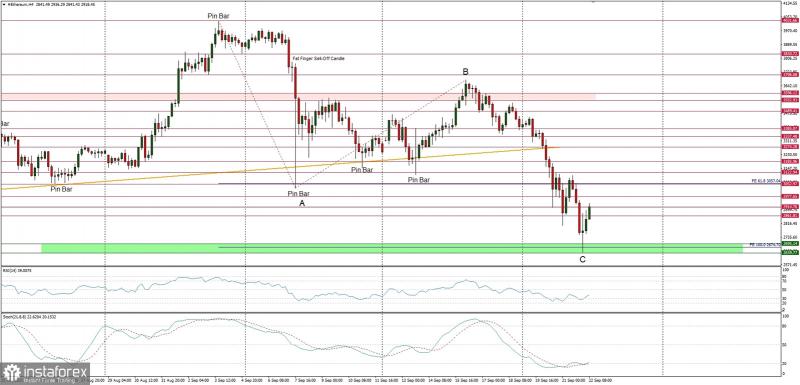Click the Pin Bar label directly above point A

click(x=298, y=193)
